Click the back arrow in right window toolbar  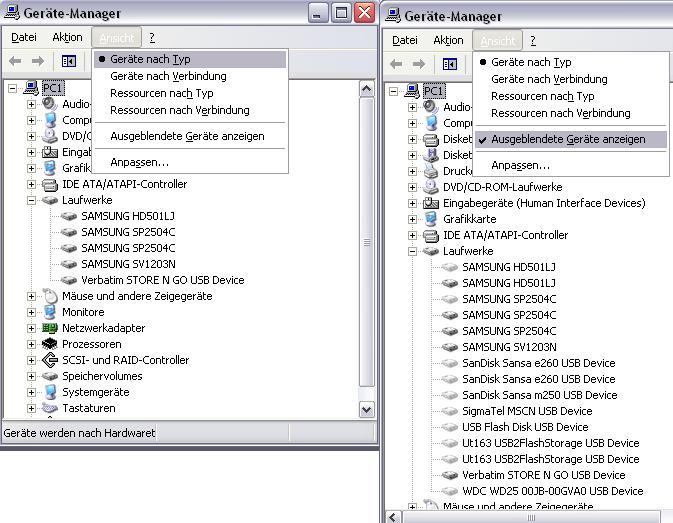tap(396, 64)
